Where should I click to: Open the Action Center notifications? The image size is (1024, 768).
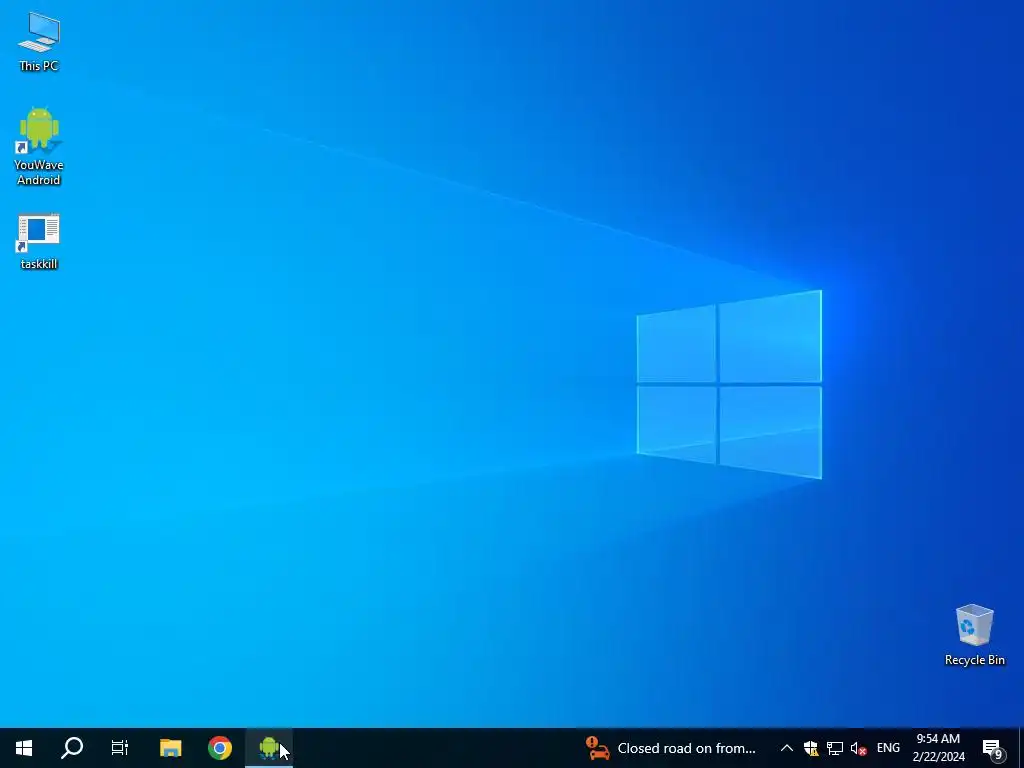(x=993, y=748)
